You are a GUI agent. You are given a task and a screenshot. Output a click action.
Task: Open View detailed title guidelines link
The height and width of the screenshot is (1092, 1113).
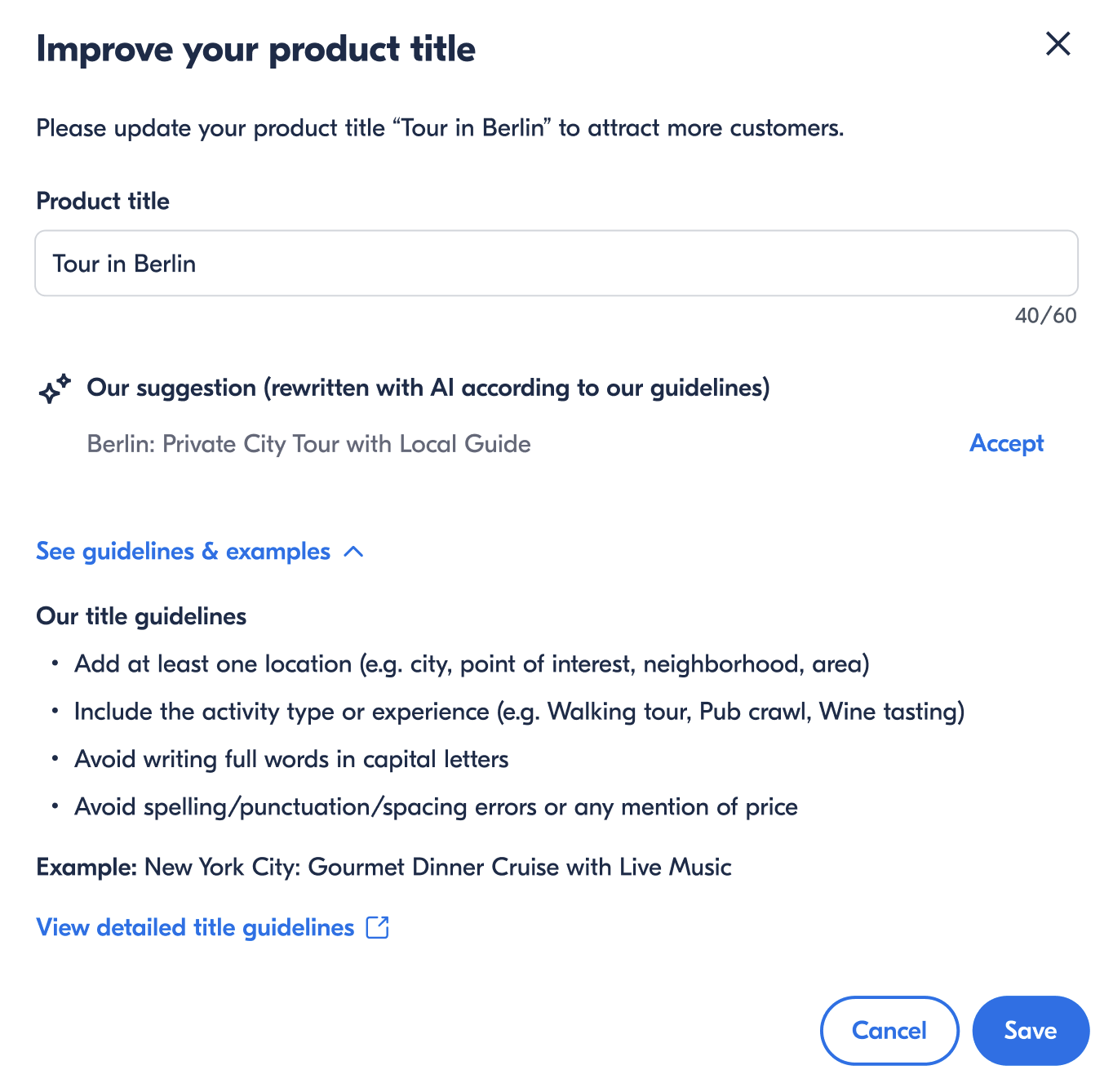click(x=196, y=927)
